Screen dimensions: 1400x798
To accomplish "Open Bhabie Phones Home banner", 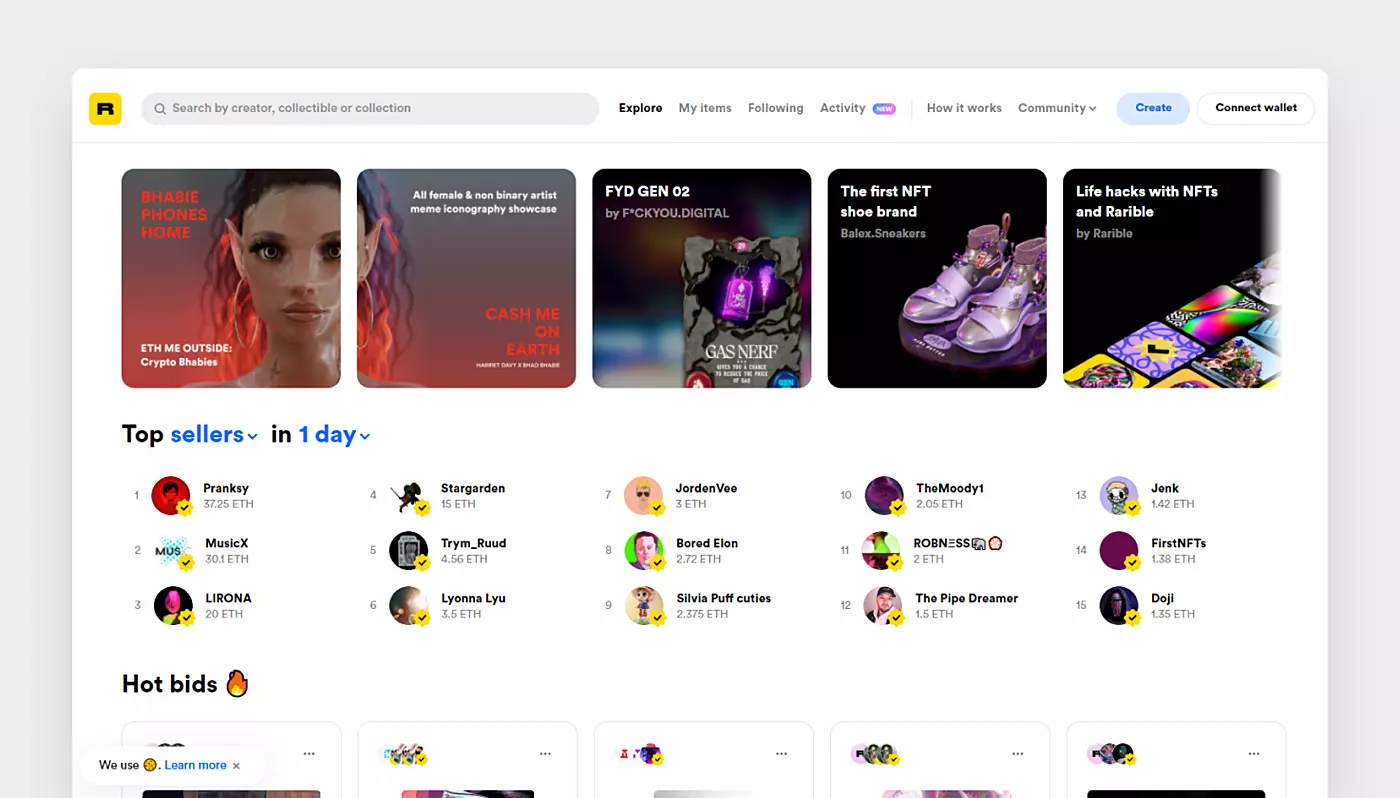I will [x=231, y=278].
